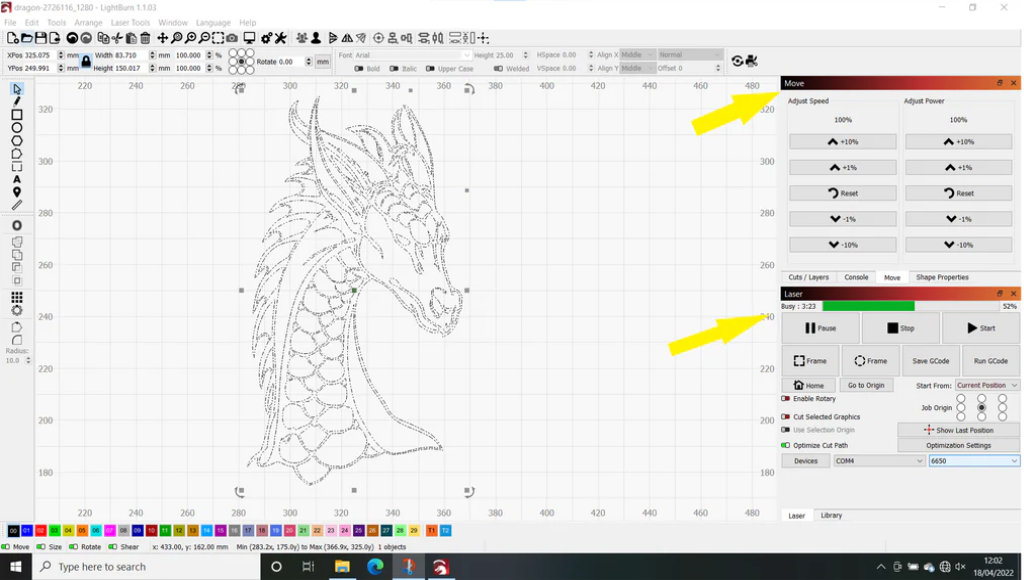Viewport: 1024px width, 580px height.
Task: Select the Text tool labeled A
Action: pos(17,179)
